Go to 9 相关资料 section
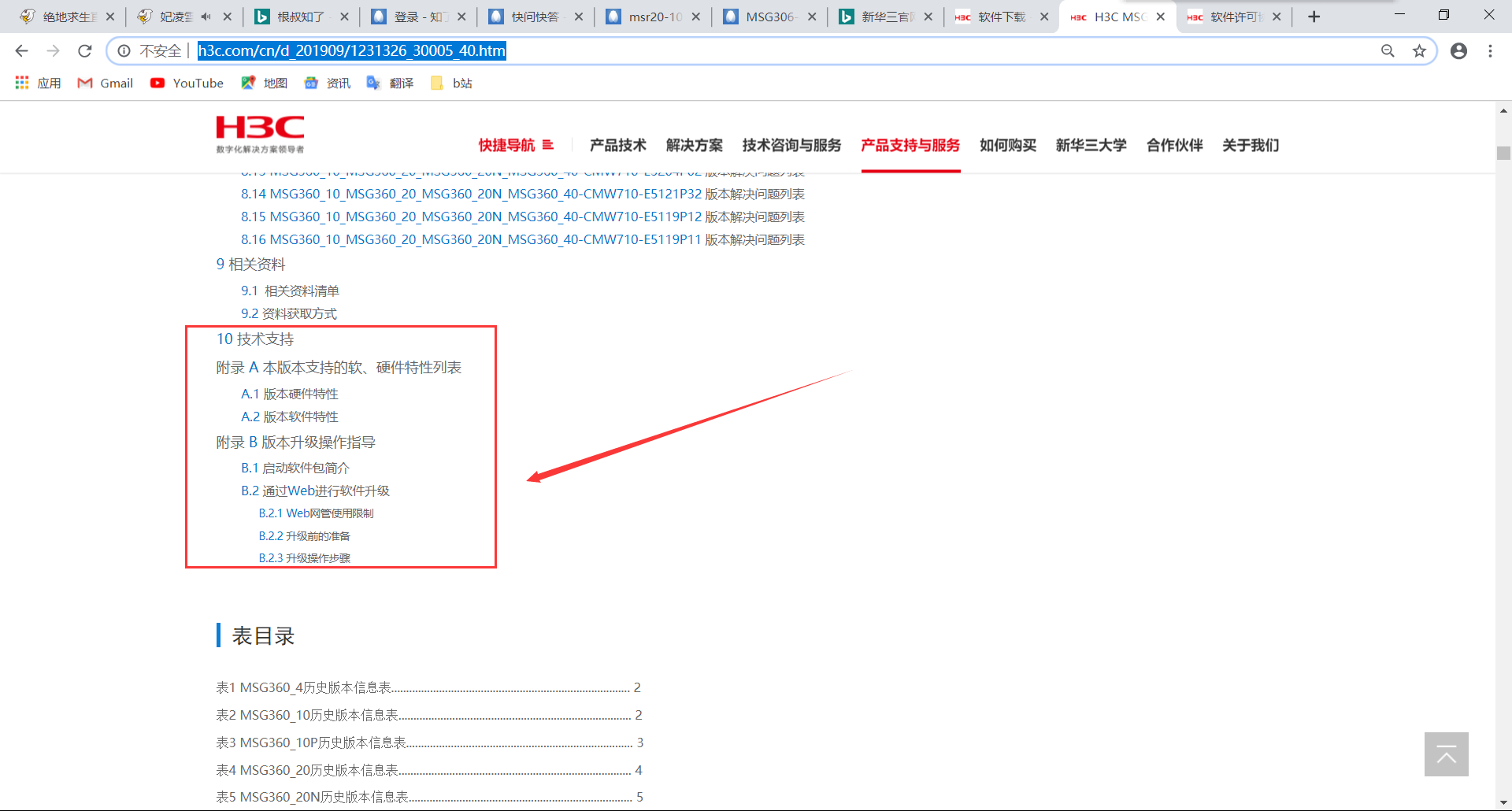1512x811 pixels. (250, 264)
